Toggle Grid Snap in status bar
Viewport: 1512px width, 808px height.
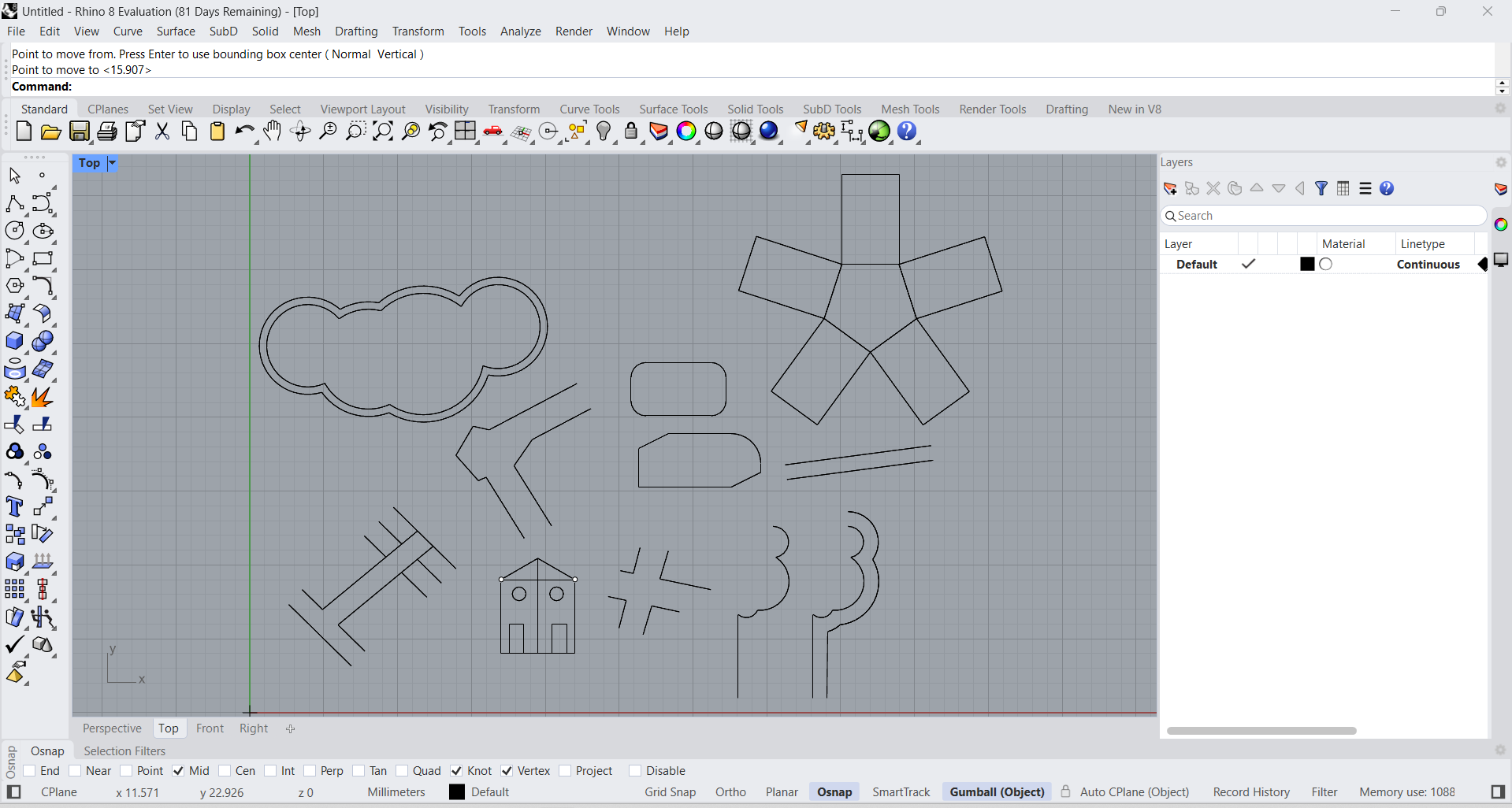[x=670, y=792]
